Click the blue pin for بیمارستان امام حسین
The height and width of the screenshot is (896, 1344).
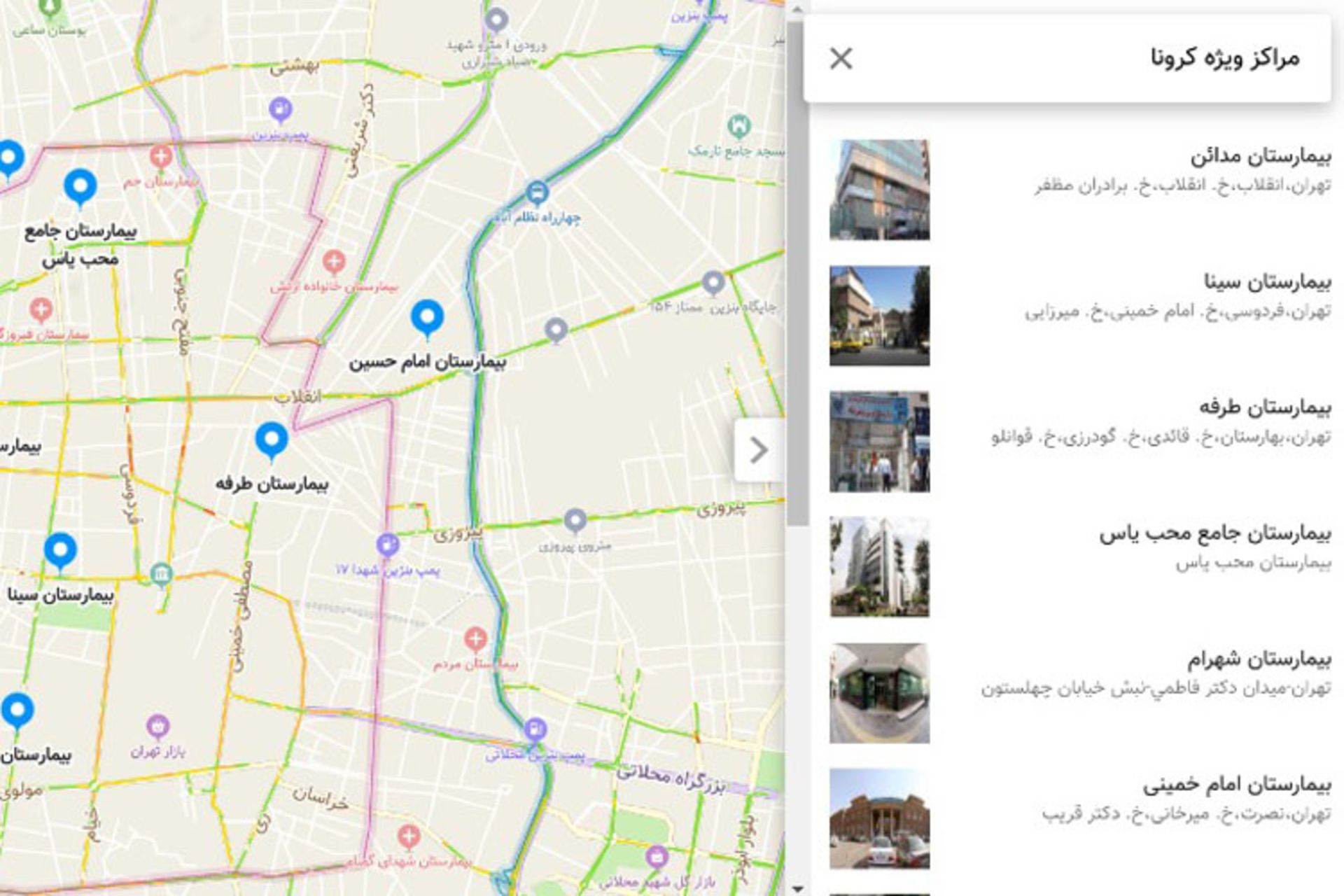tap(427, 317)
